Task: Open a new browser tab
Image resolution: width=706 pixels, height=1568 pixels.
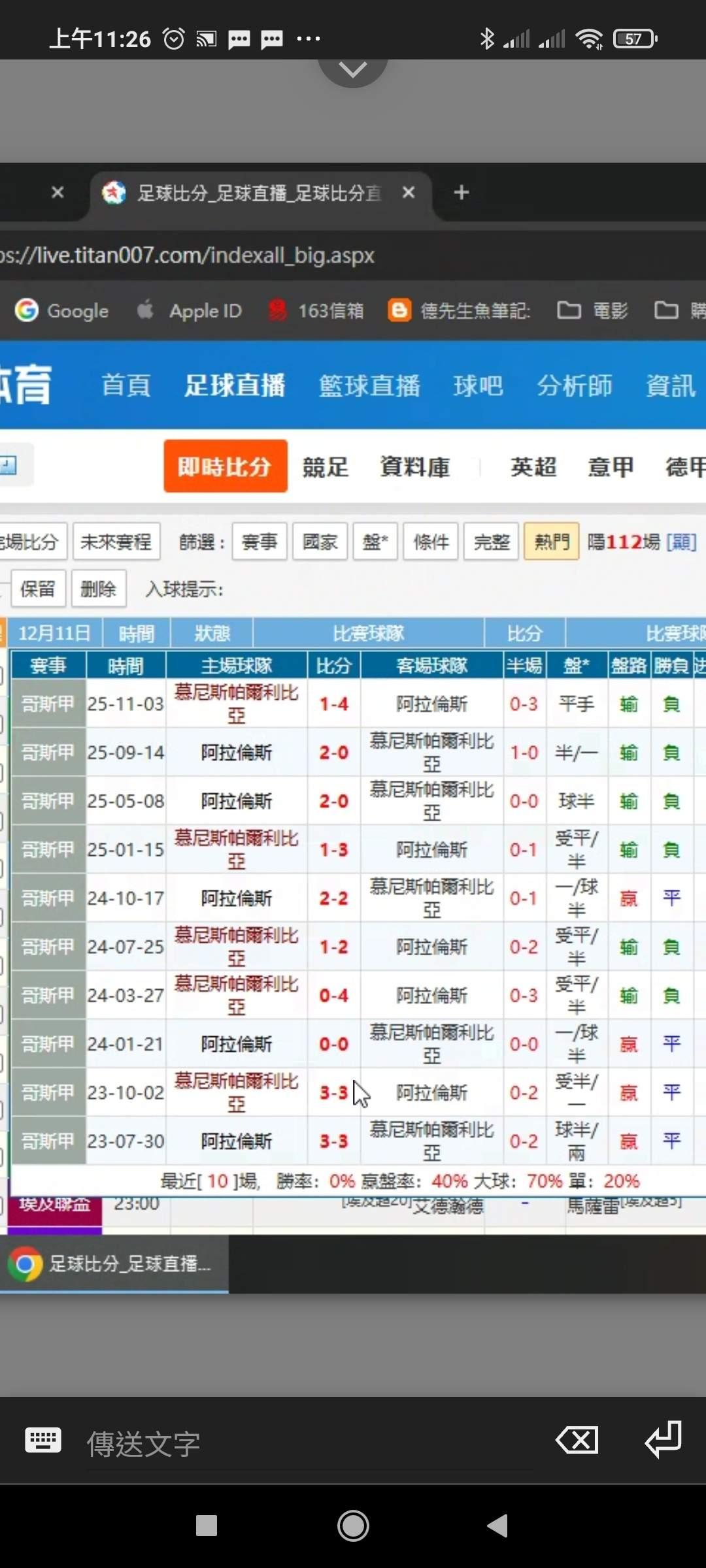Action: tap(462, 193)
